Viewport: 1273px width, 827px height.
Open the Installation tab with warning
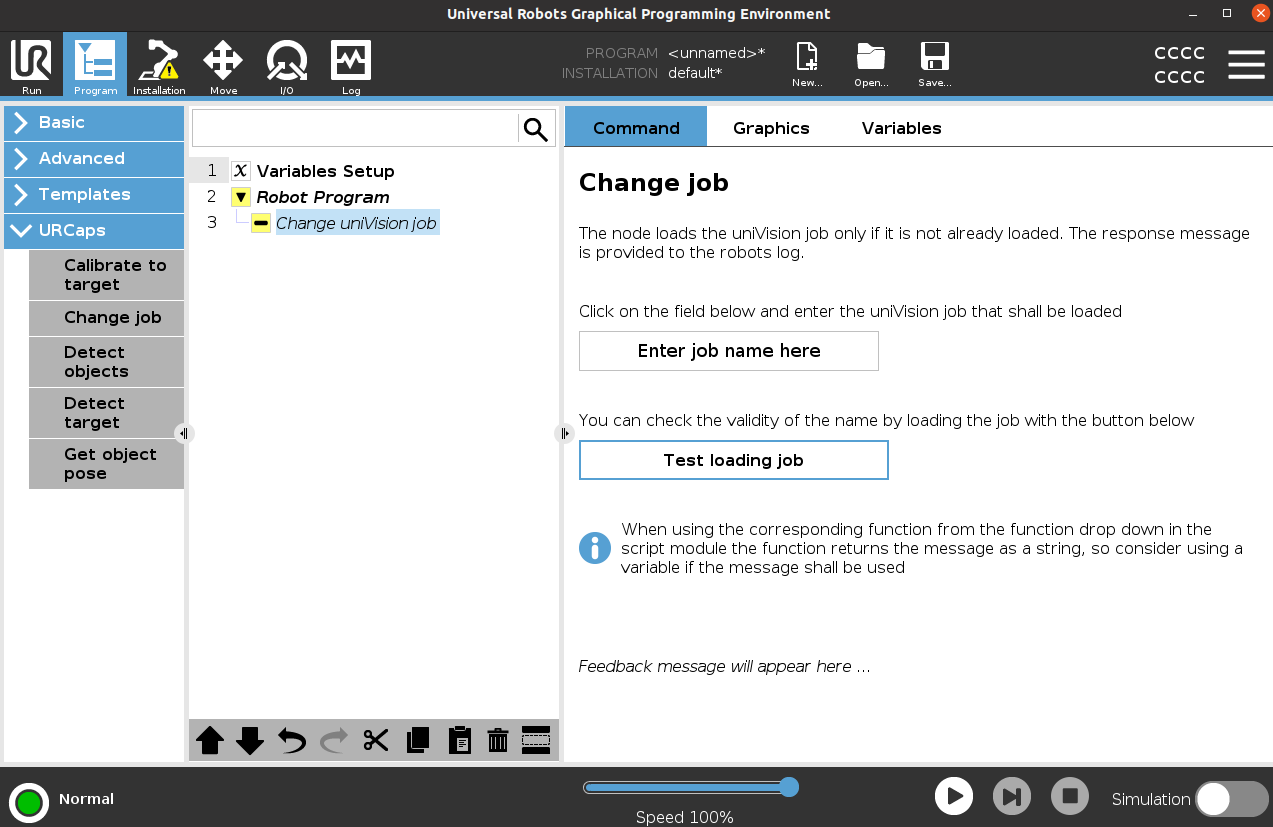coord(159,66)
